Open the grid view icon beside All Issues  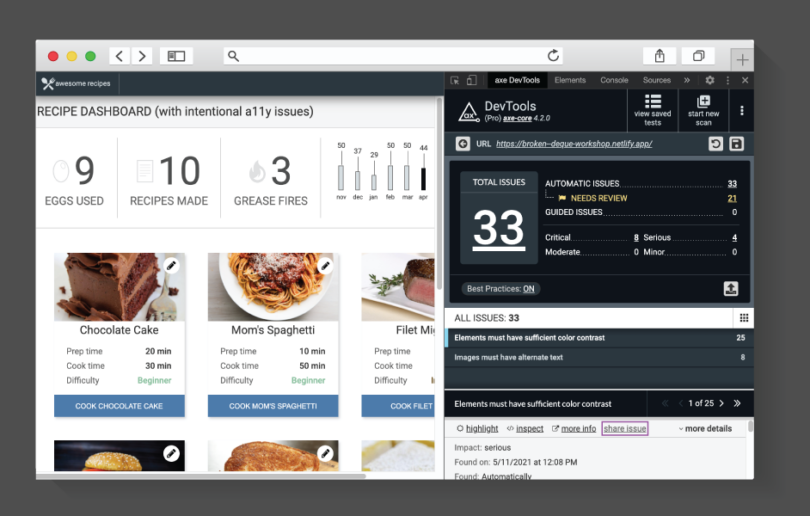(744, 318)
